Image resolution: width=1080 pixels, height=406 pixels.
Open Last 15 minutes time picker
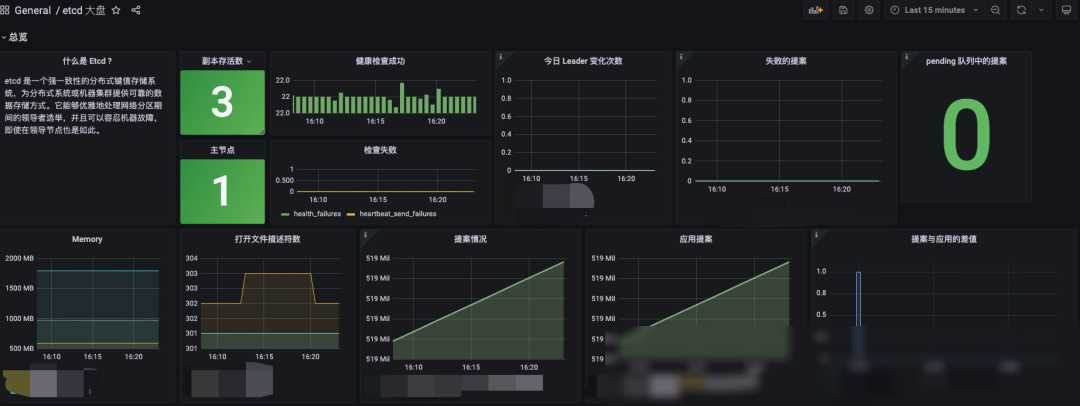pos(935,10)
